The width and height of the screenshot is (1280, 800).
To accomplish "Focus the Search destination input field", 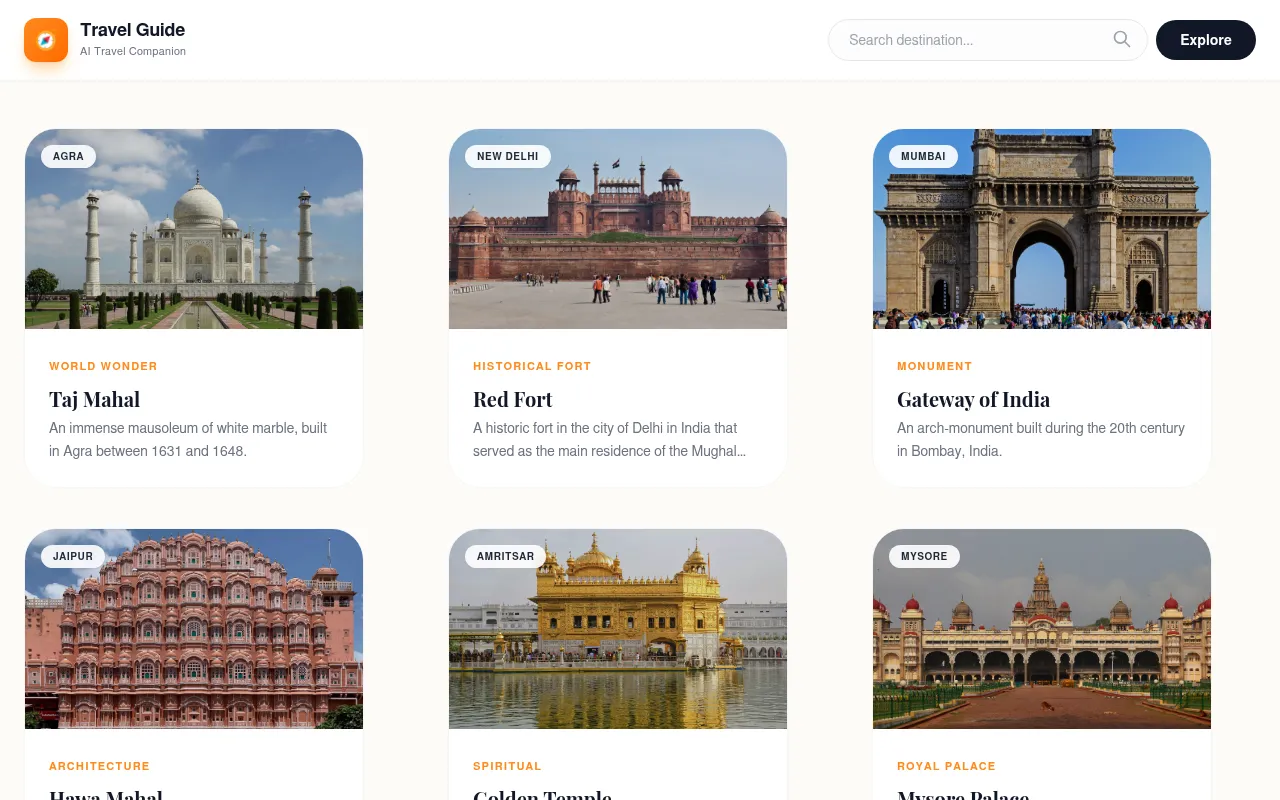I will click(987, 40).
